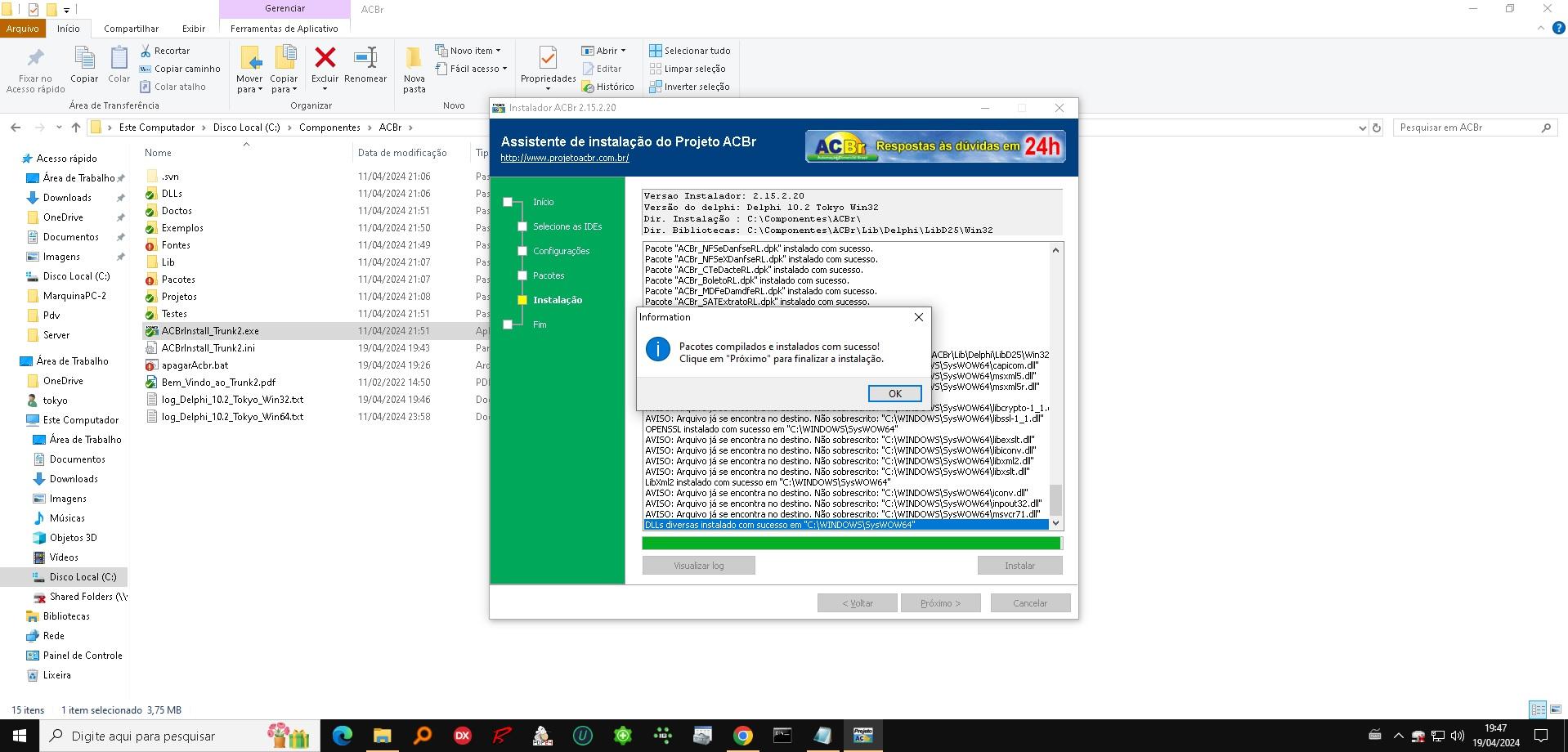This screenshot has width=1568, height=752.
Task: Open the Fácil acesso dropdown
Action: coord(472,69)
